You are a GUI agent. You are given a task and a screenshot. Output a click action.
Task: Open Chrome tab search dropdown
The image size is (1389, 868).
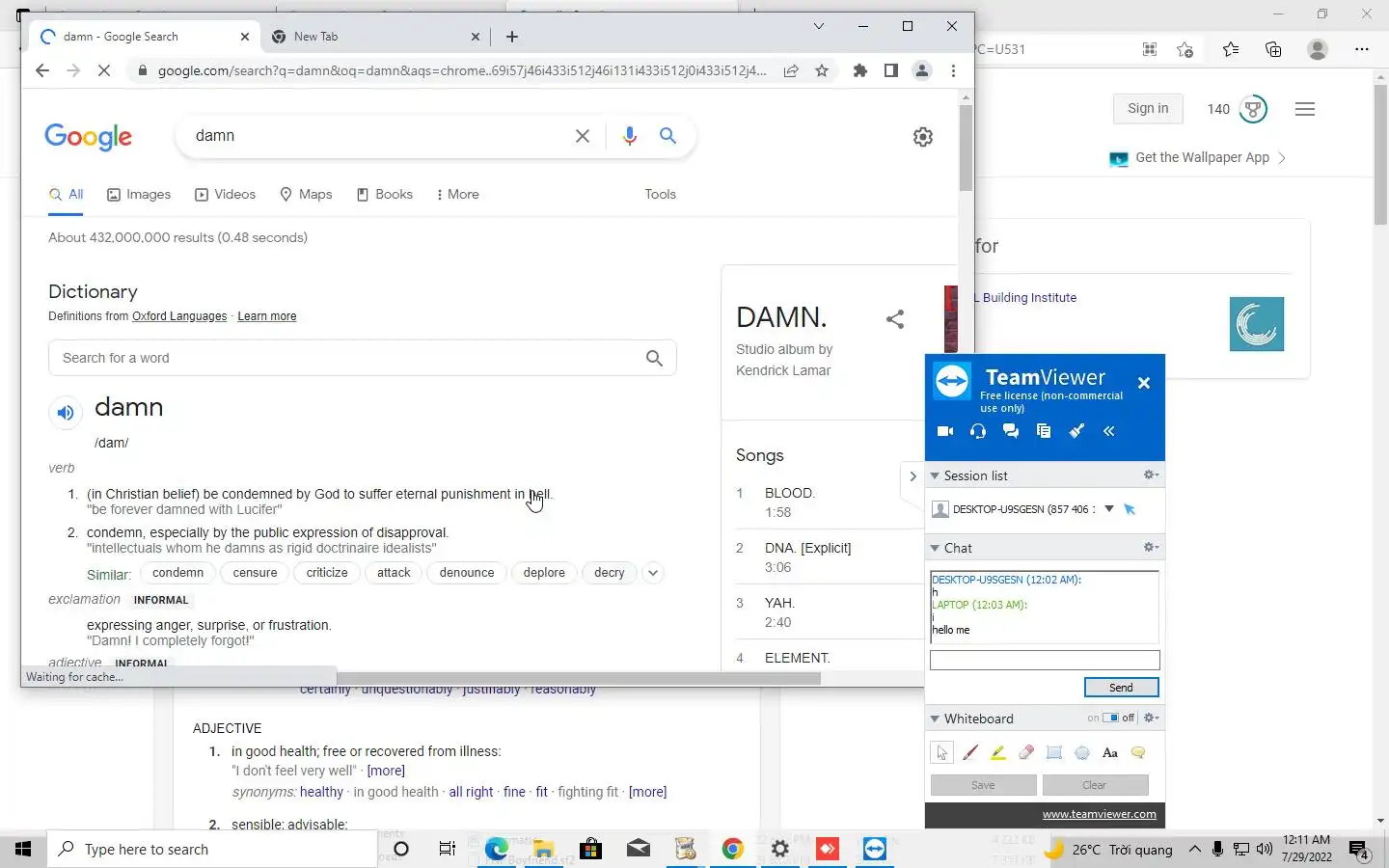(x=819, y=26)
